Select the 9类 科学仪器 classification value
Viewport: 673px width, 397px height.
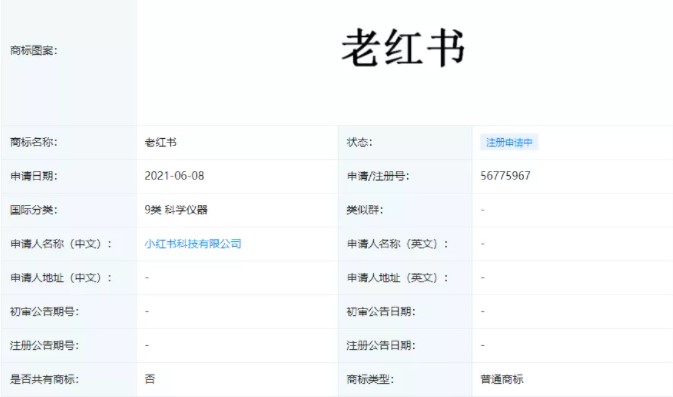176,210
